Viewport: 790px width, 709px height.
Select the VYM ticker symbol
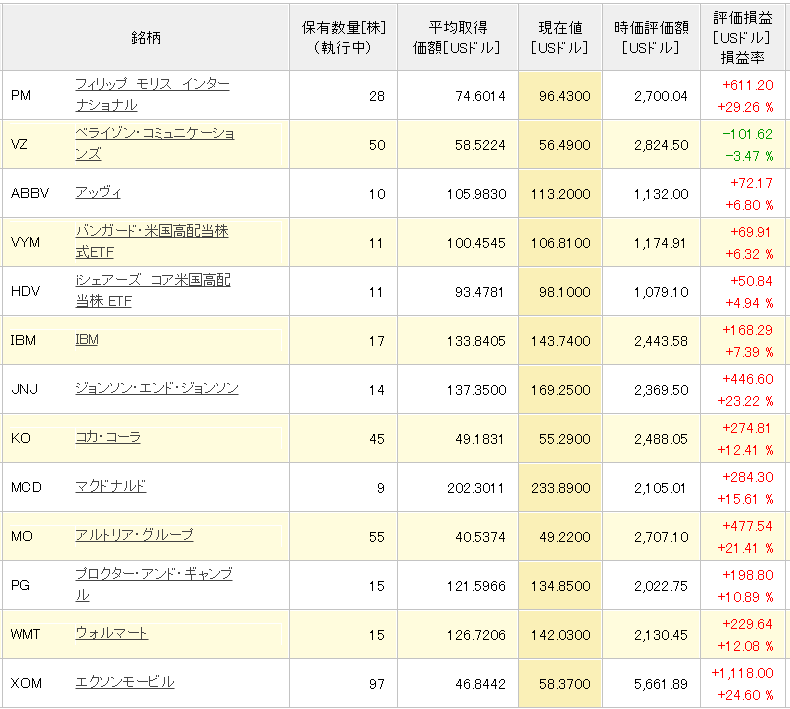pyautogui.click(x=25, y=242)
